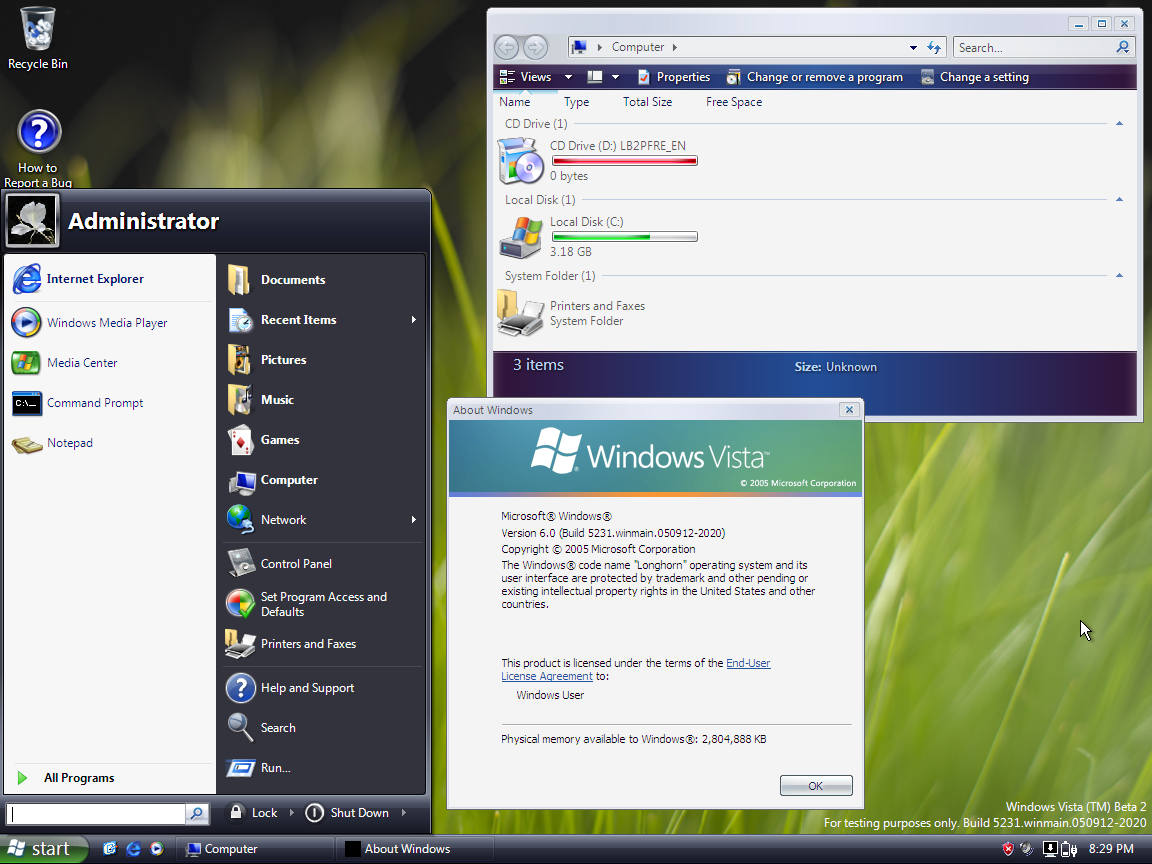Sort by the Total Size column header
Screen dimensions: 1152x864
(x=647, y=102)
